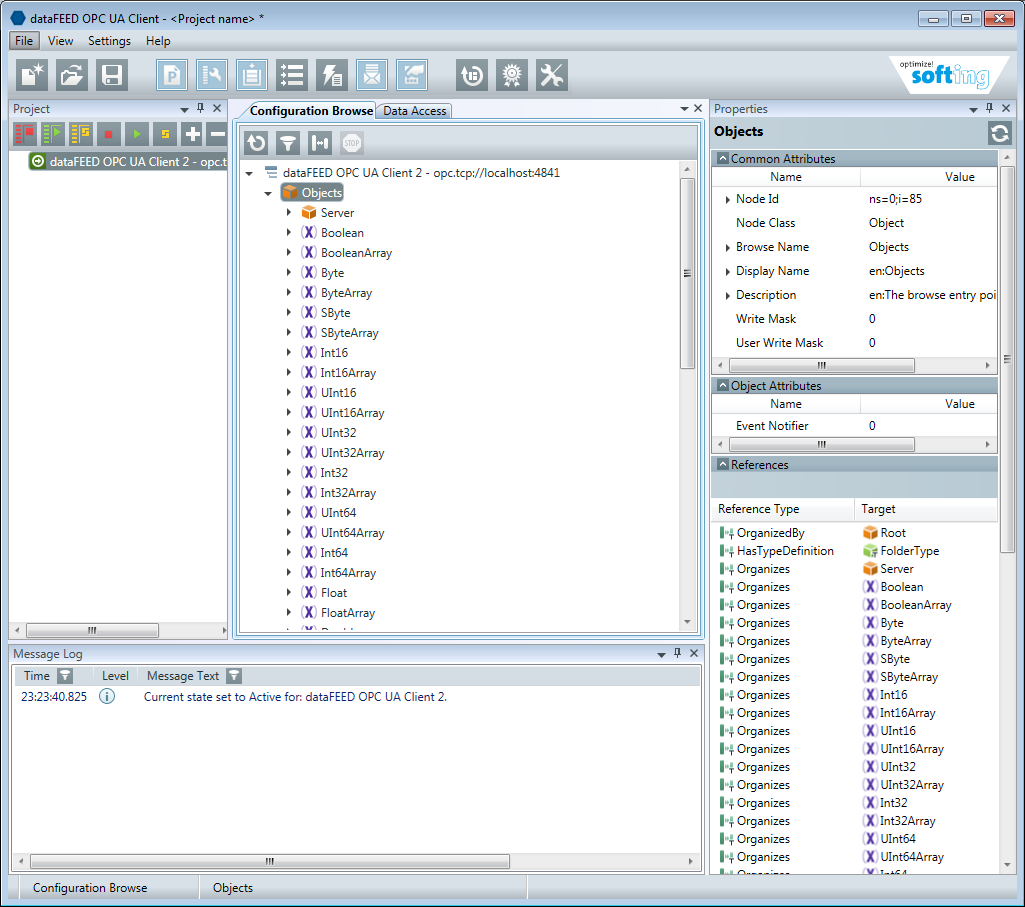Click the Common Attributes horizontal scrollbar
Image resolution: width=1025 pixels, height=907 pixels.
coord(821,365)
